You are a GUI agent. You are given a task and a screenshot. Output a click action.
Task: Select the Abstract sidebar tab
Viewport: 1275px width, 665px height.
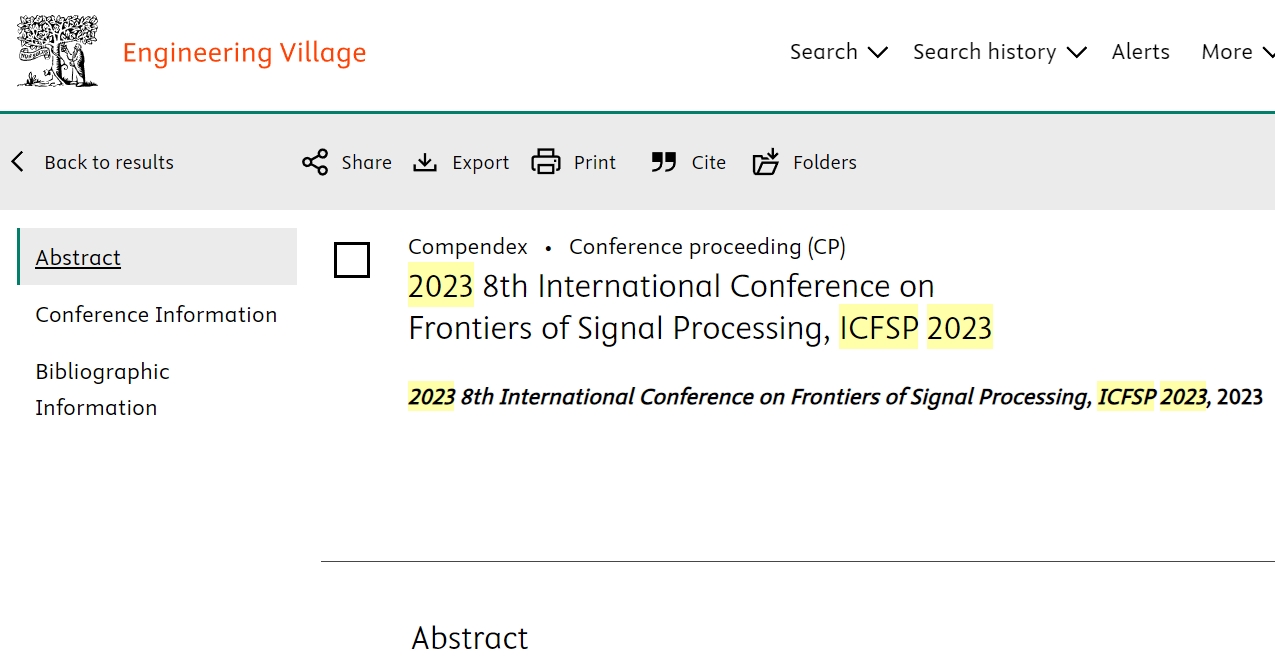(x=78, y=257)
